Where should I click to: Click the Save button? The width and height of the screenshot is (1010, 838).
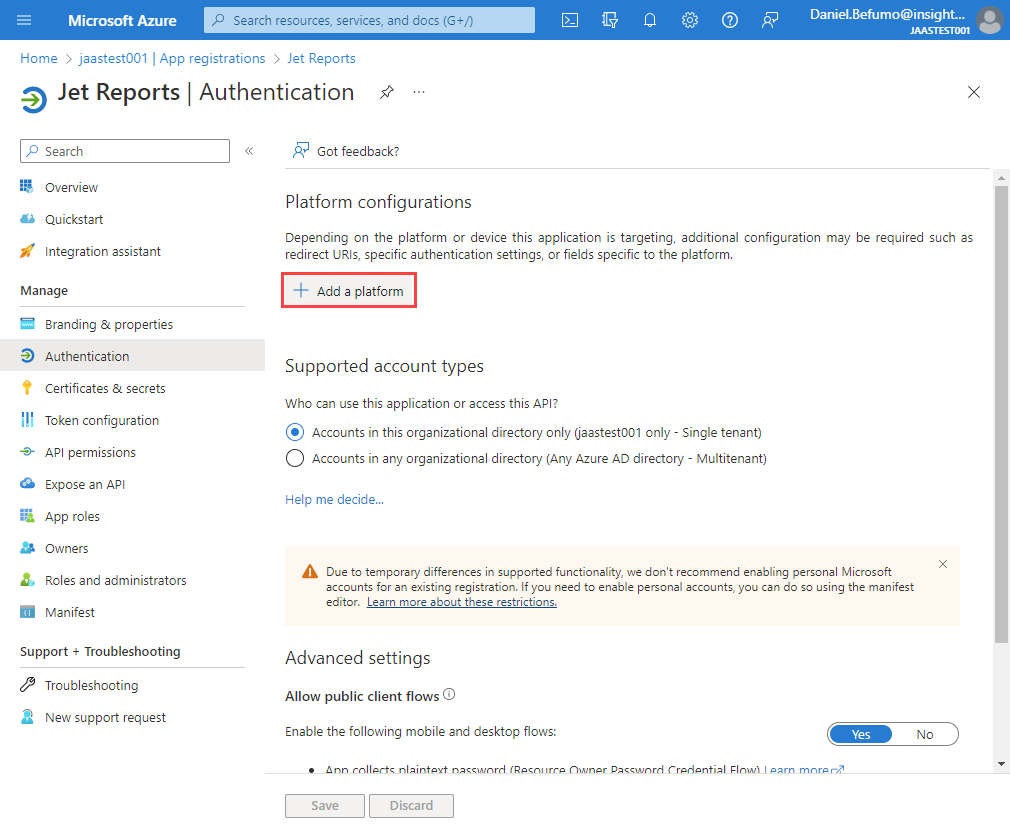pos(325,805)
